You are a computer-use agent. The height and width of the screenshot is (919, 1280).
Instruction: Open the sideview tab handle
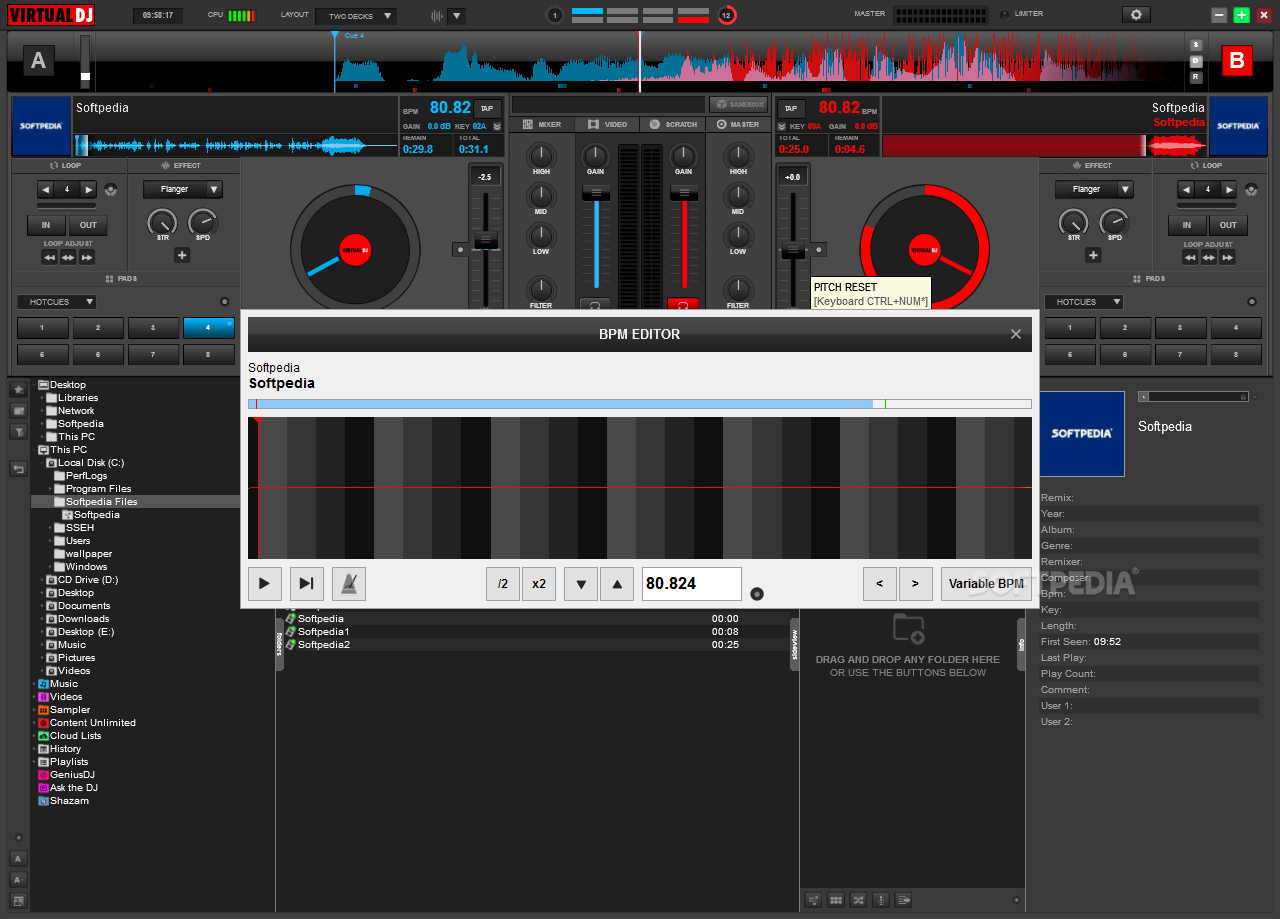pyautogui.click(x=795, y=644)
